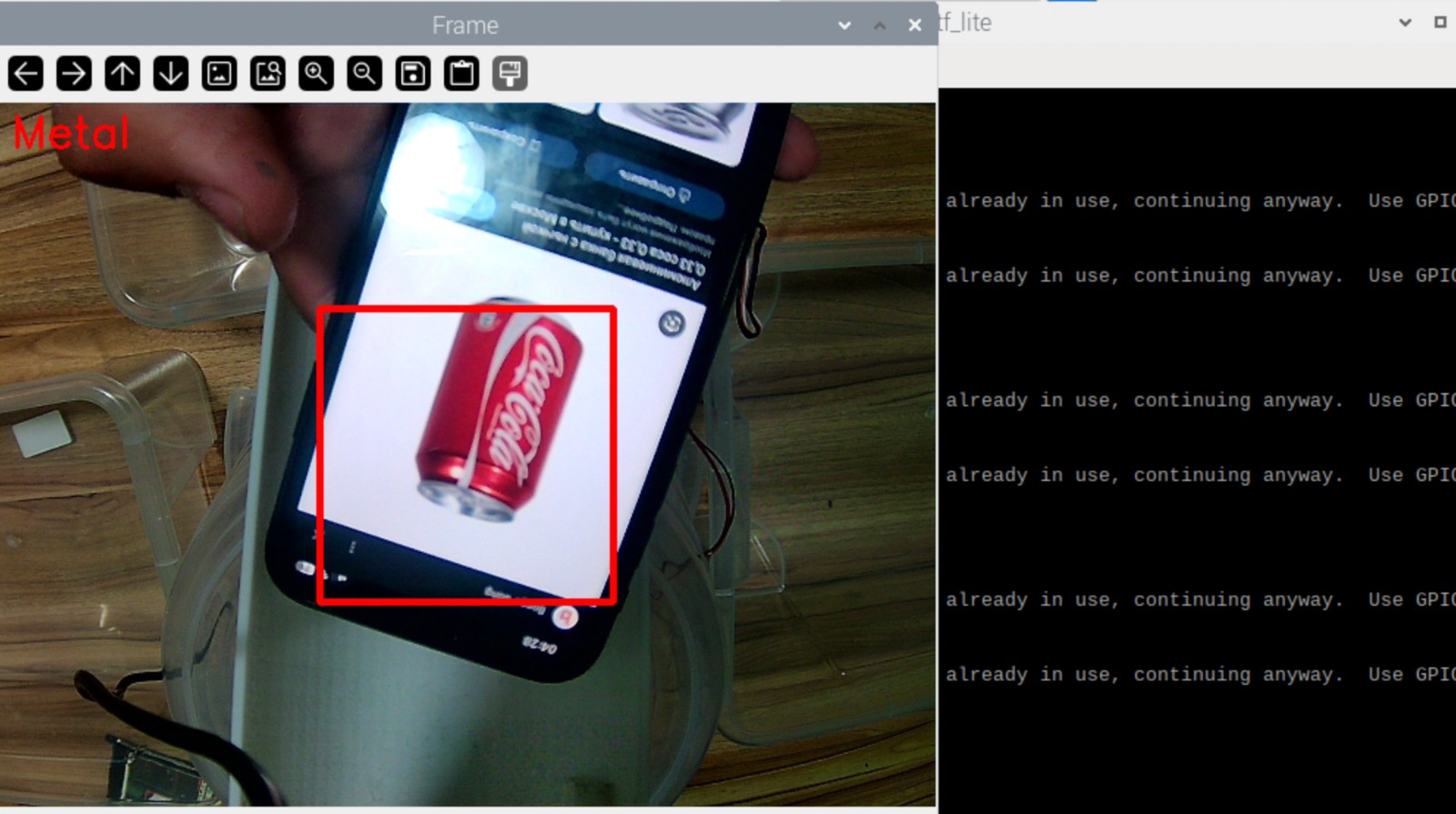Click the camera image with the Coca-Cola can

coord(468,455)
